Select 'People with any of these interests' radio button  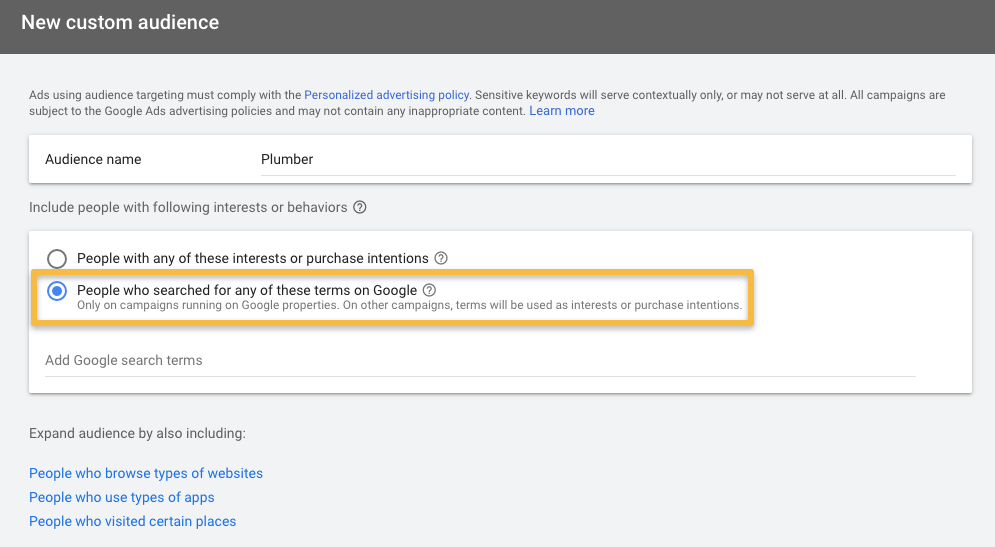57,258
